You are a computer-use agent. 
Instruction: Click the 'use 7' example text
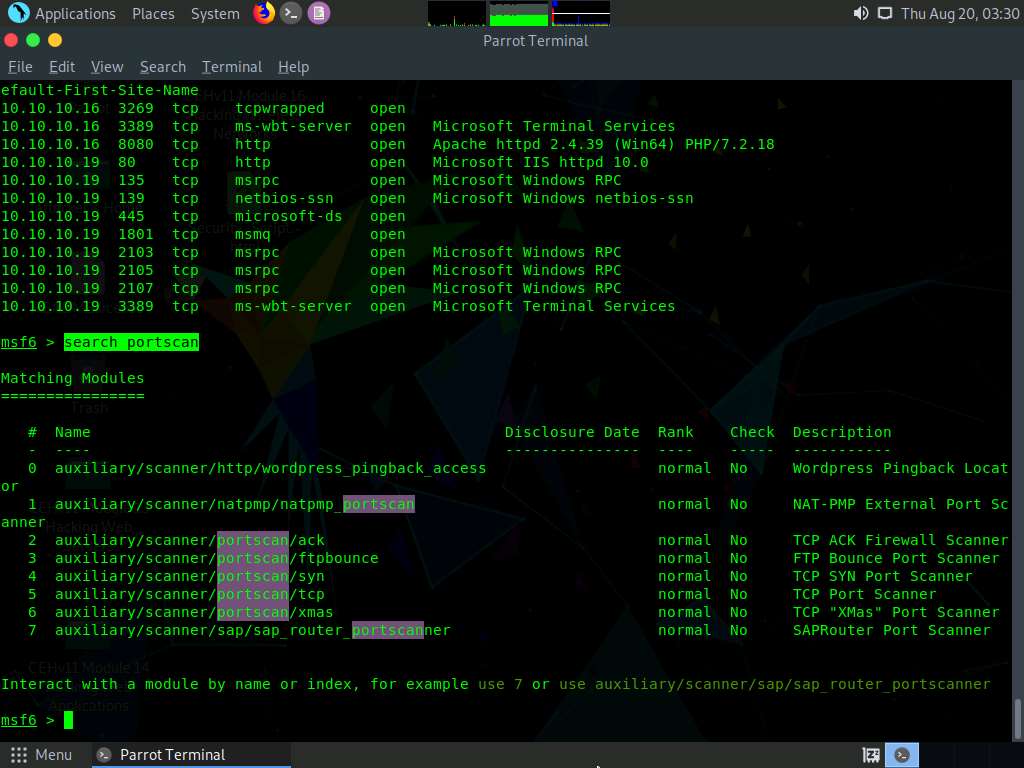[x=500, y=684]
